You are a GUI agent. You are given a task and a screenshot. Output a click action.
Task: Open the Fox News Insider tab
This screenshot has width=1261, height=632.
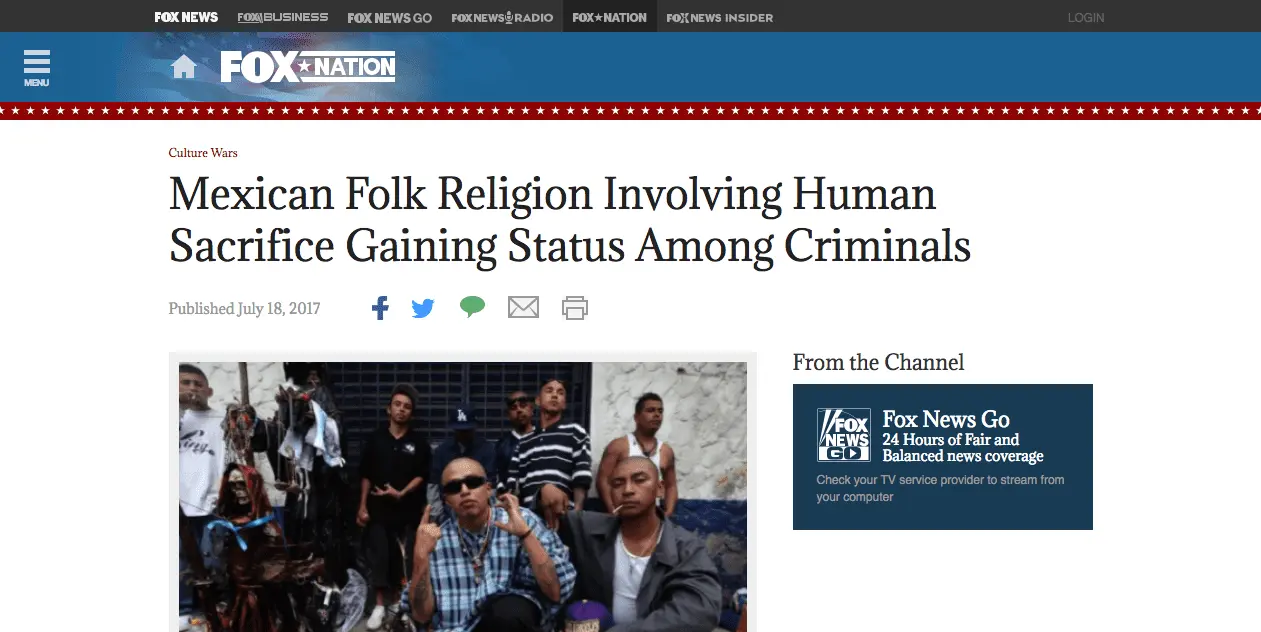click(x=720, y=17)
